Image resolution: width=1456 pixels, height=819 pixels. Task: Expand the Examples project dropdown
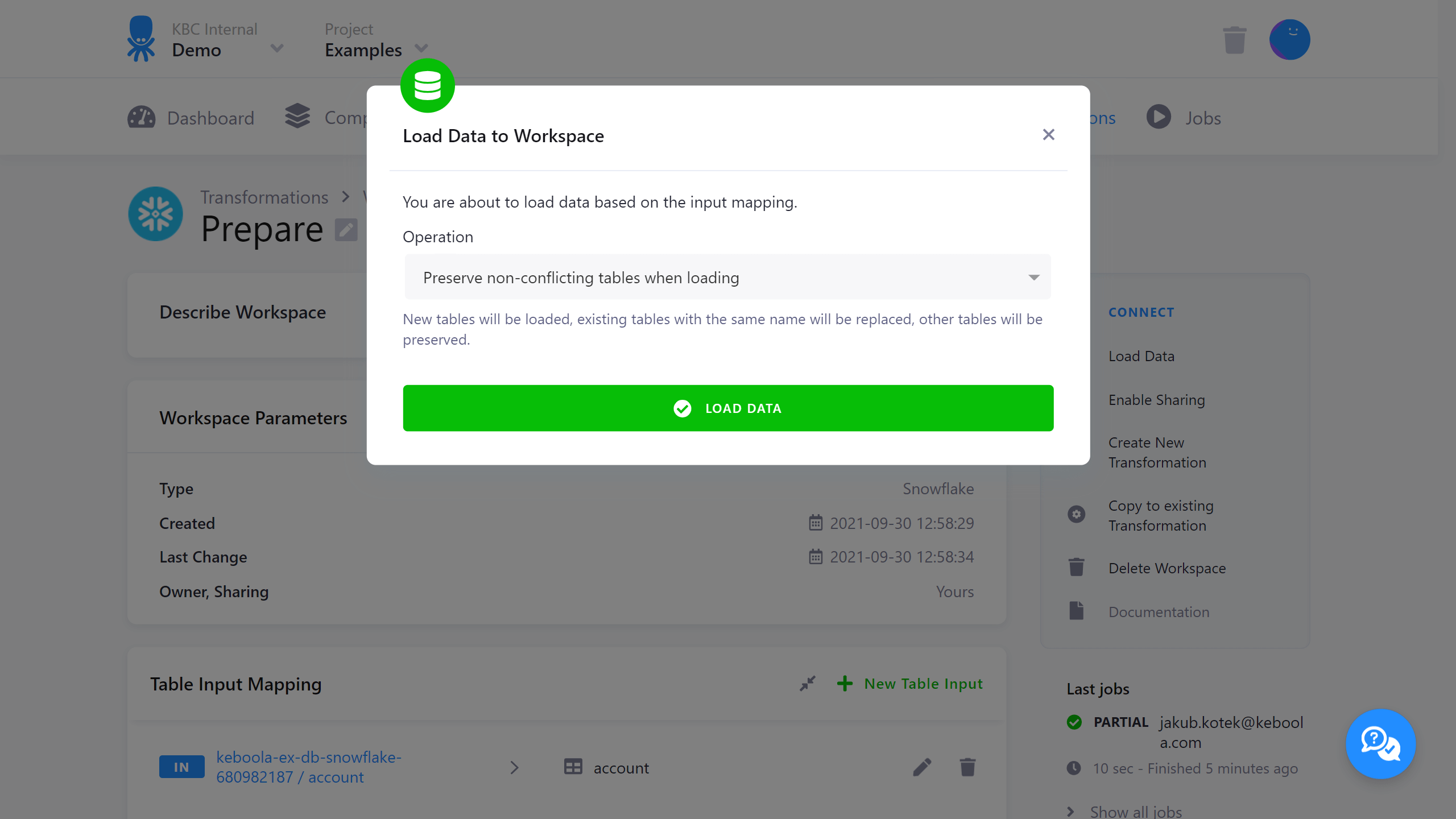tap(421, 49)
